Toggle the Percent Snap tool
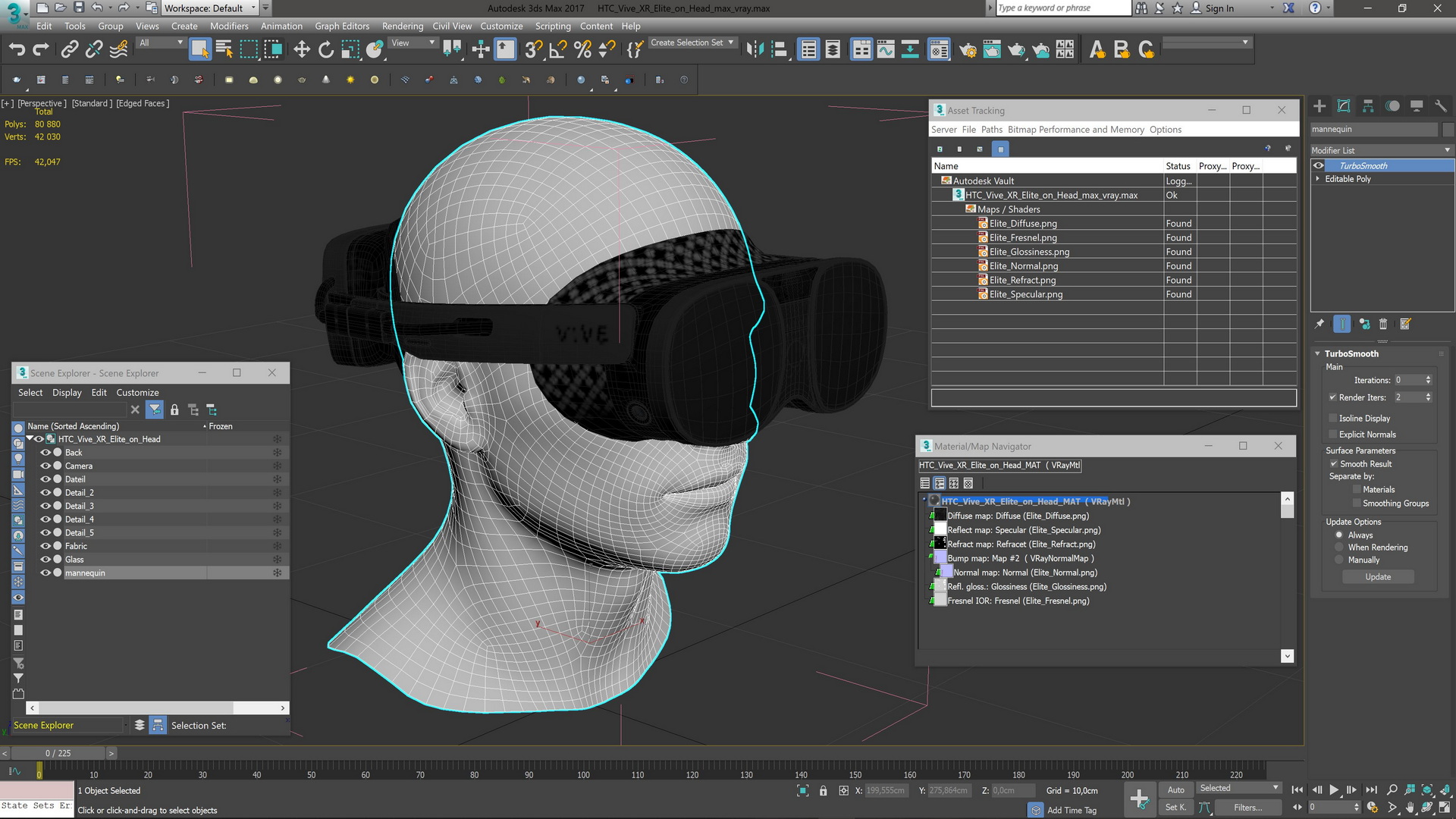 [x=582, y=49]
